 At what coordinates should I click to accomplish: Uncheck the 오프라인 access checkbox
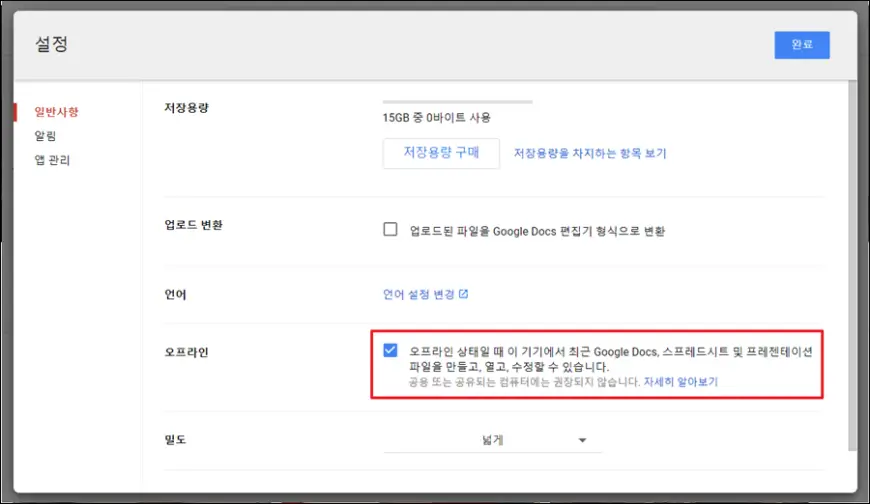pos(390,350)
